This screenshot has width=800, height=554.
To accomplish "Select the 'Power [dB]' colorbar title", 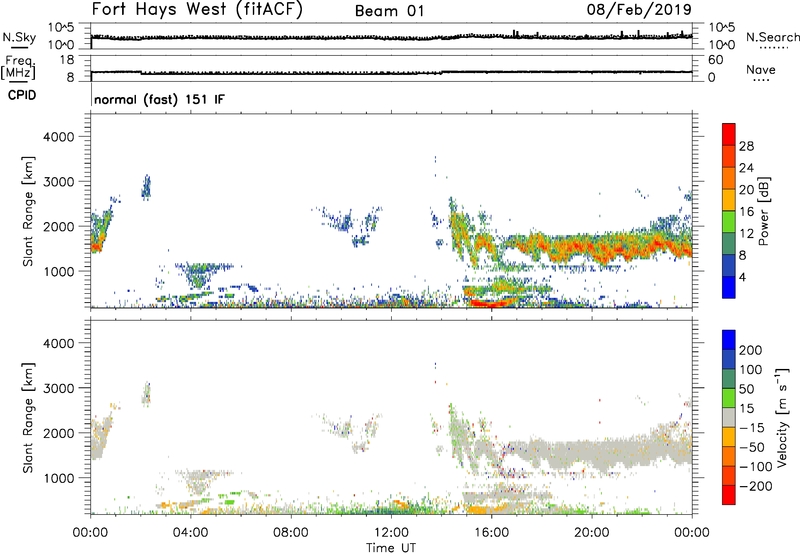I will [x=764, y=211].
